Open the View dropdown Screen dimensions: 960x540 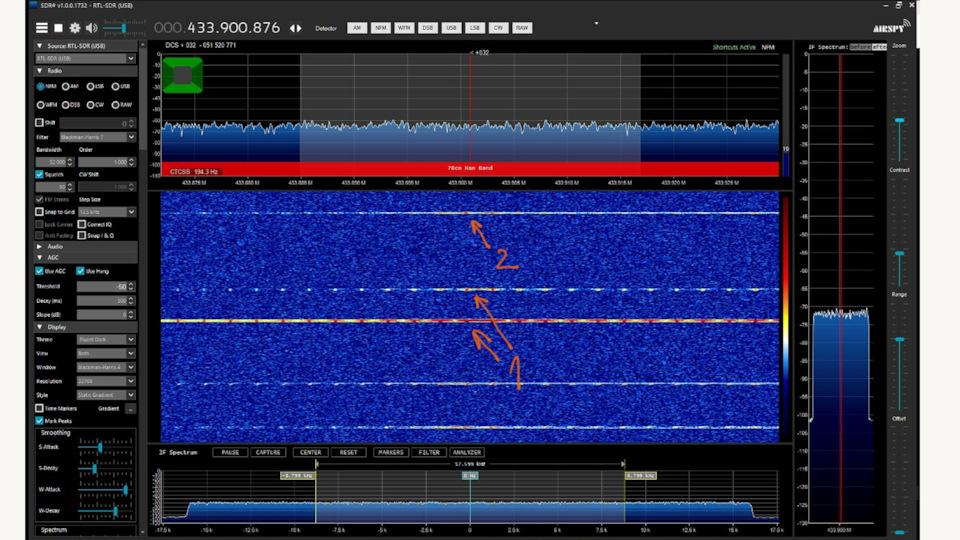pyautogui.click(x=106, y=353)
